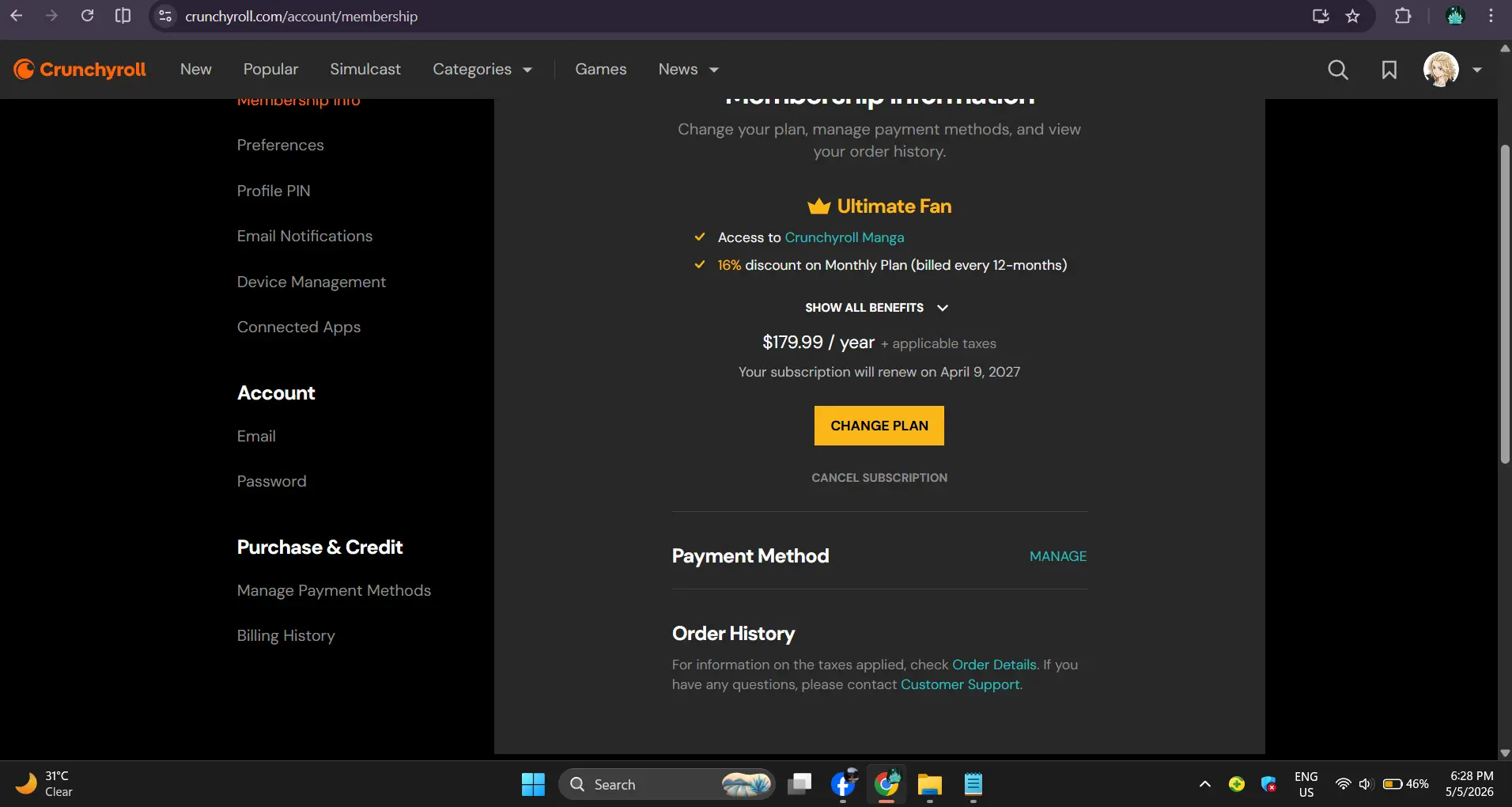
Task: Open Manage Payment Methods in sidebar
Action: tap(334, 590)
